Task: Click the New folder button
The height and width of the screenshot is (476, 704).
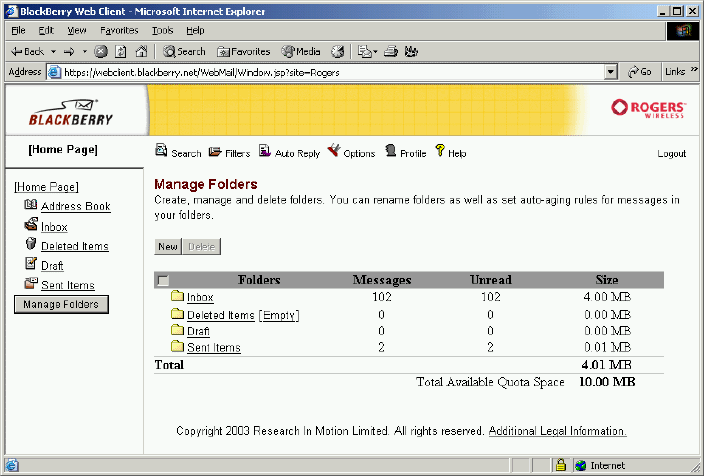Action: point(168,247)
